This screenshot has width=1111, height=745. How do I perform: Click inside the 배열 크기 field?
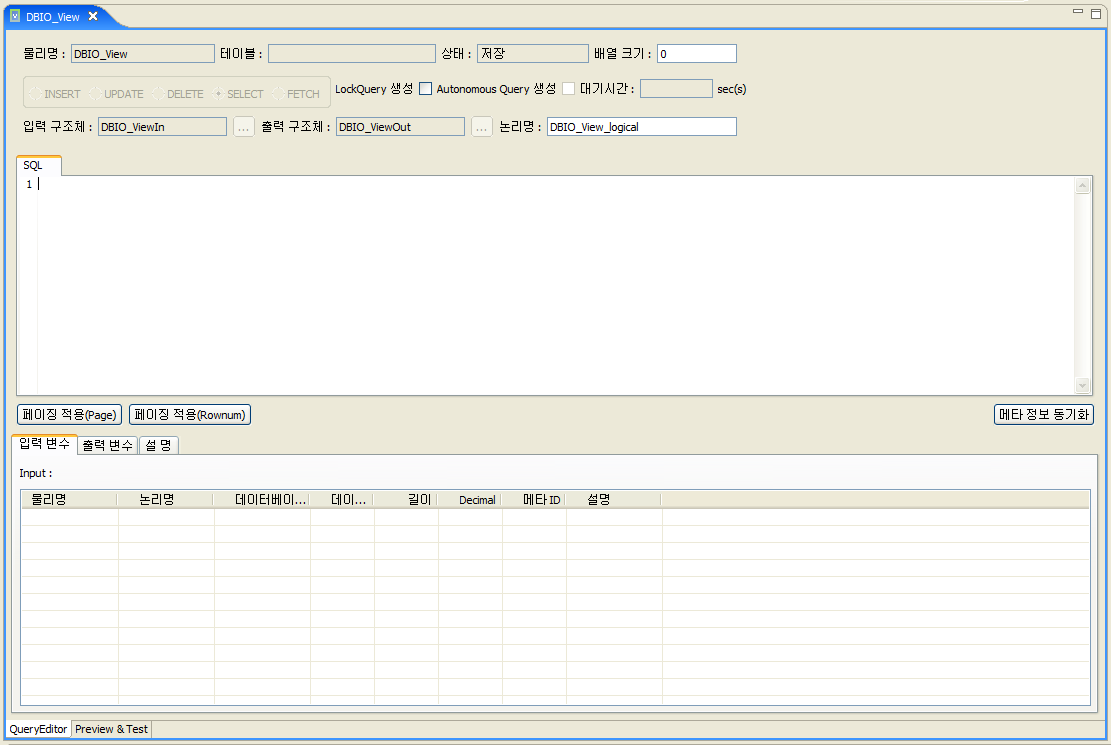click(x=696, y=53)
